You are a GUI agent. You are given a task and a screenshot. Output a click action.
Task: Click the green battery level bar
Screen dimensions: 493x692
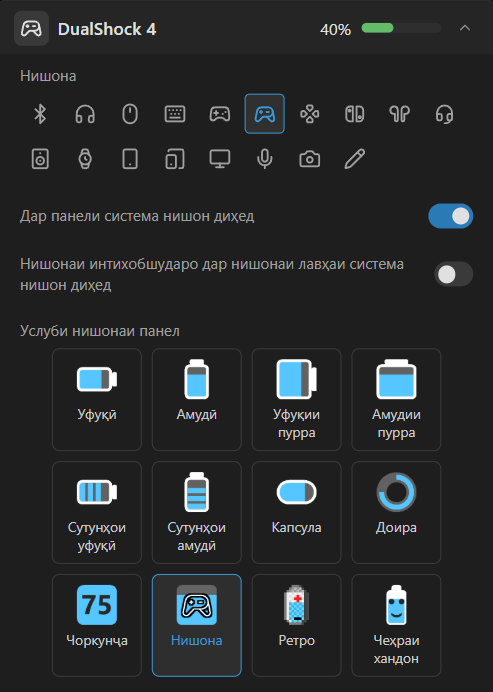click(x=401, y=28)
